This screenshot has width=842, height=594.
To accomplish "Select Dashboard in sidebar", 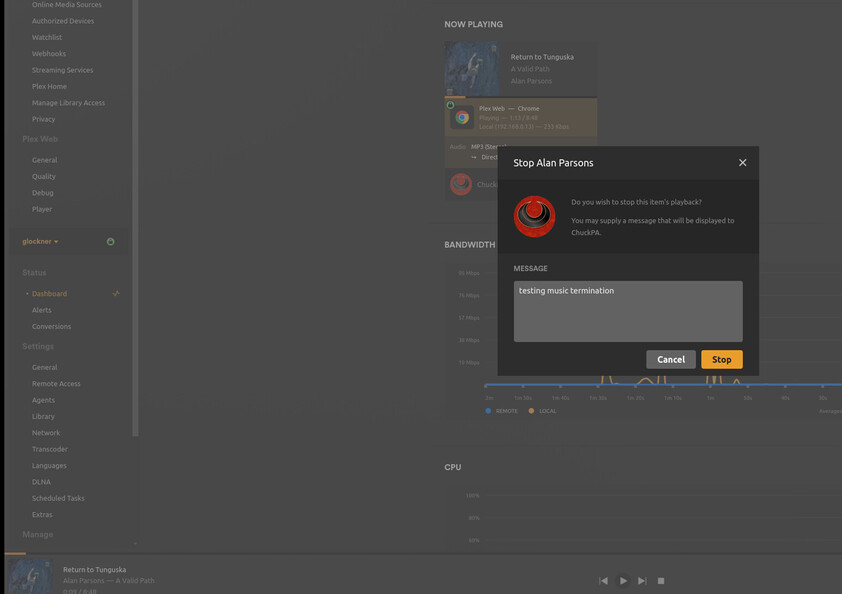I will click(49, 294).
